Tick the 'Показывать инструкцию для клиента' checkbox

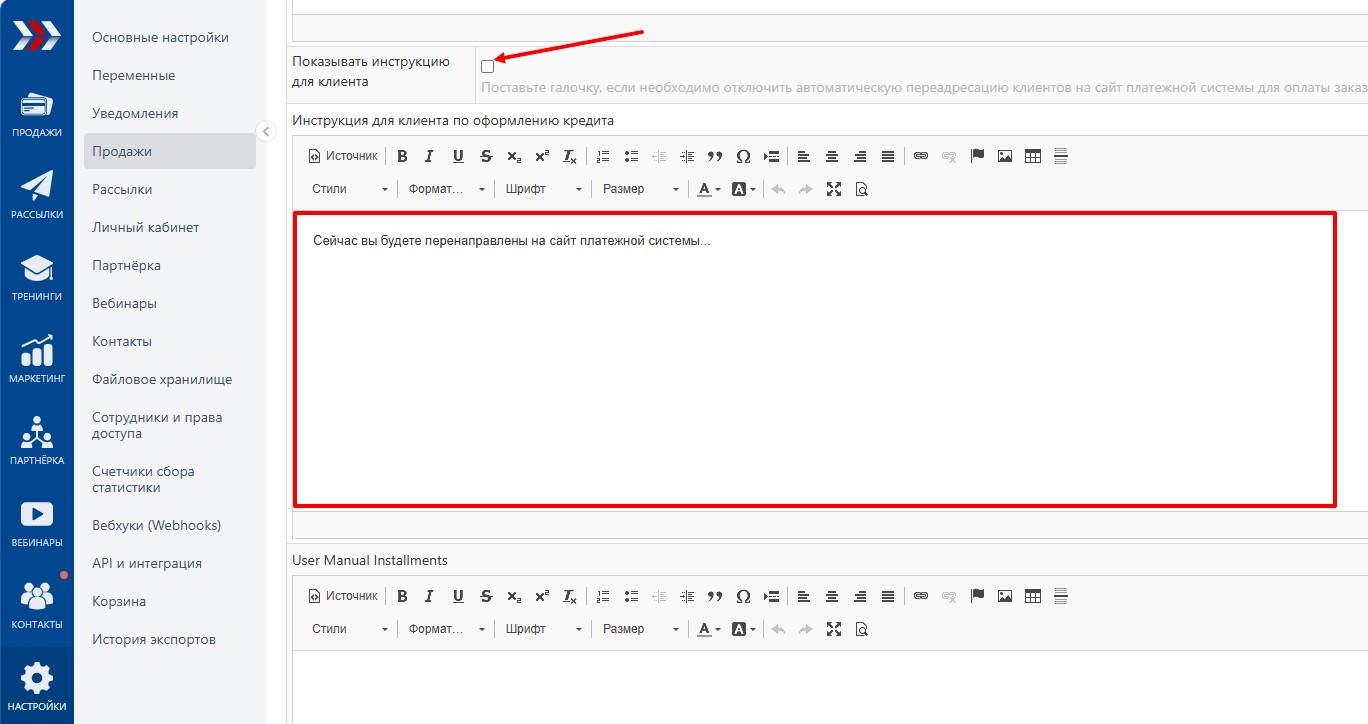pyautogui.click(x=487, y=66)
